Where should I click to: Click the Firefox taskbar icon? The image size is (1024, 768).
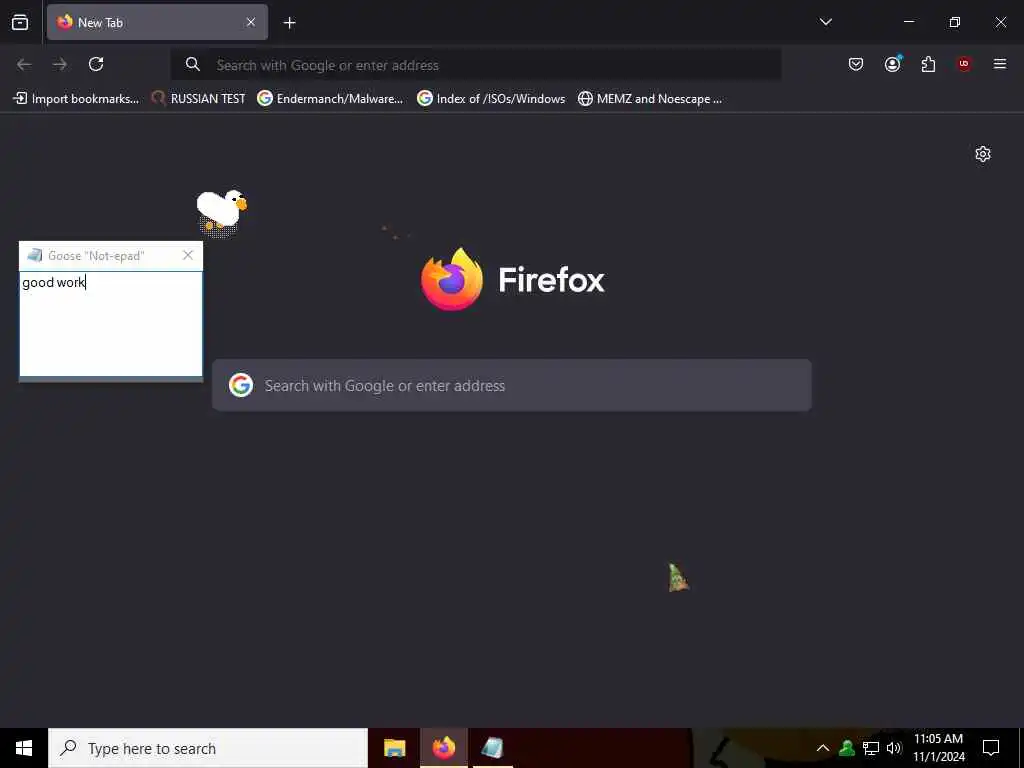pos(443,748)
